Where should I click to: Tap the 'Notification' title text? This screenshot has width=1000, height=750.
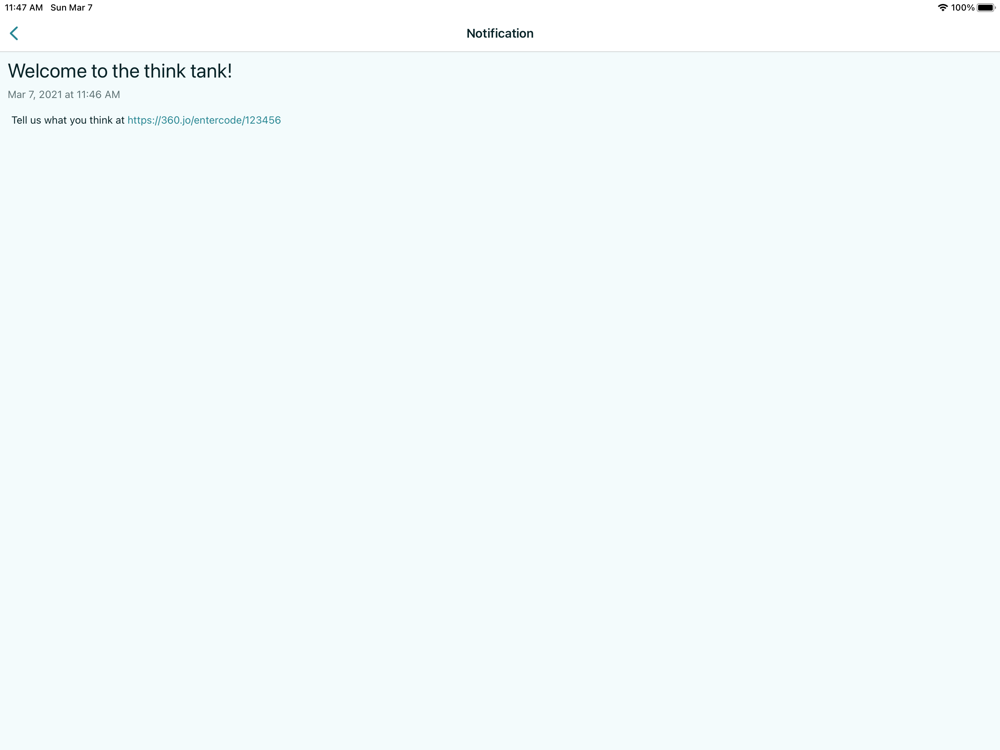coord(500,33)
